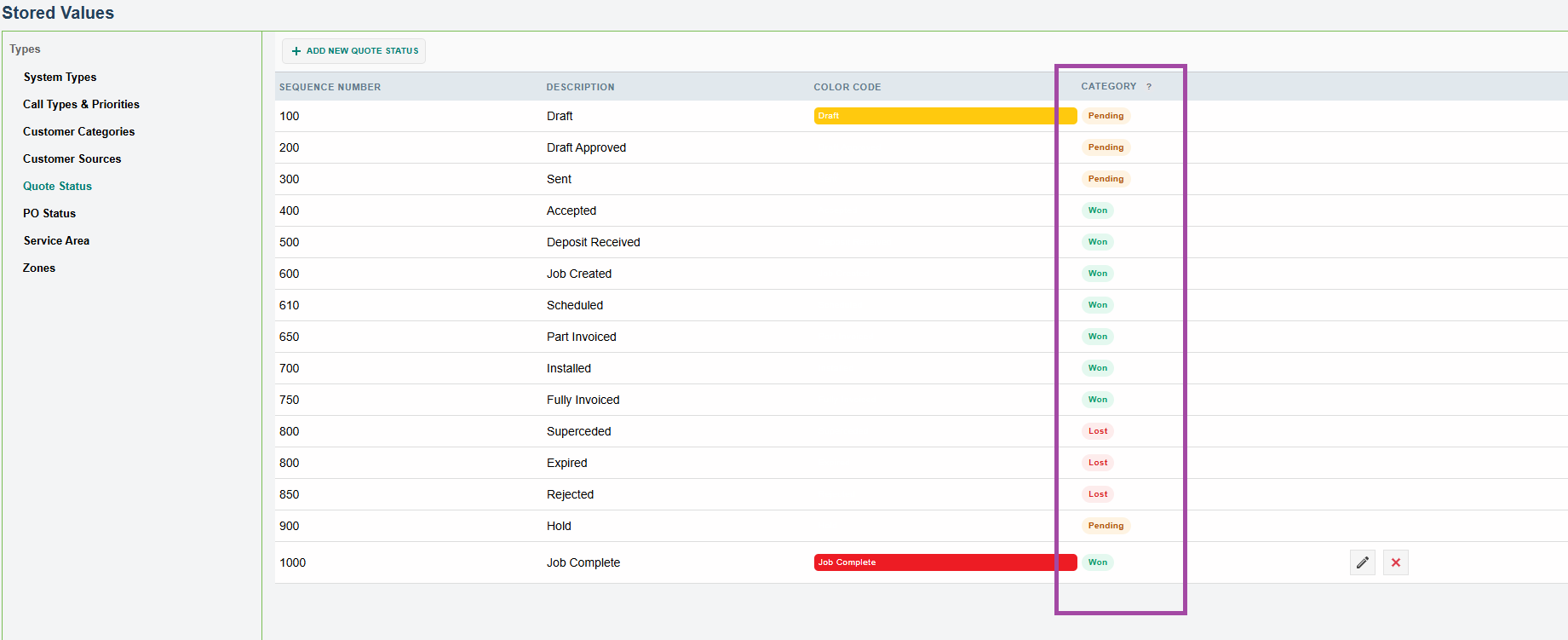
Task: Click the pencil edit icon for Job Complete
Action: (1363, 562)
